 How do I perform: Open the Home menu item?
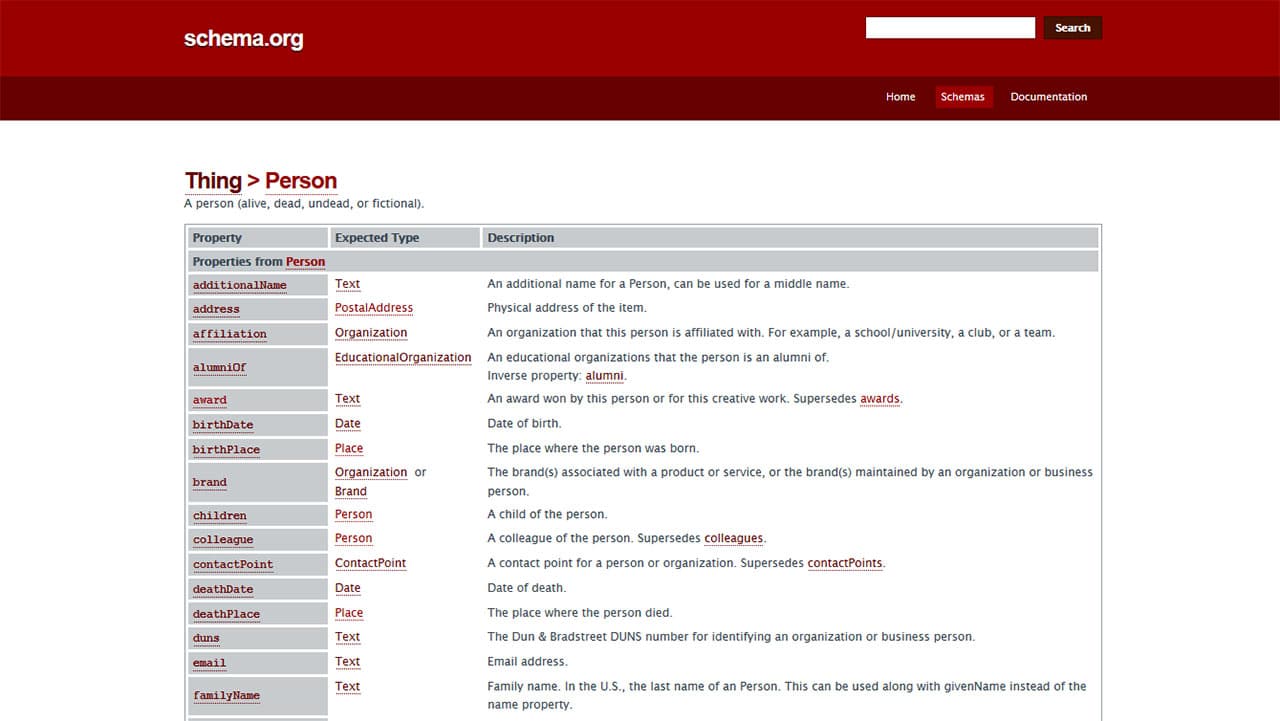[x=900, y=97]
